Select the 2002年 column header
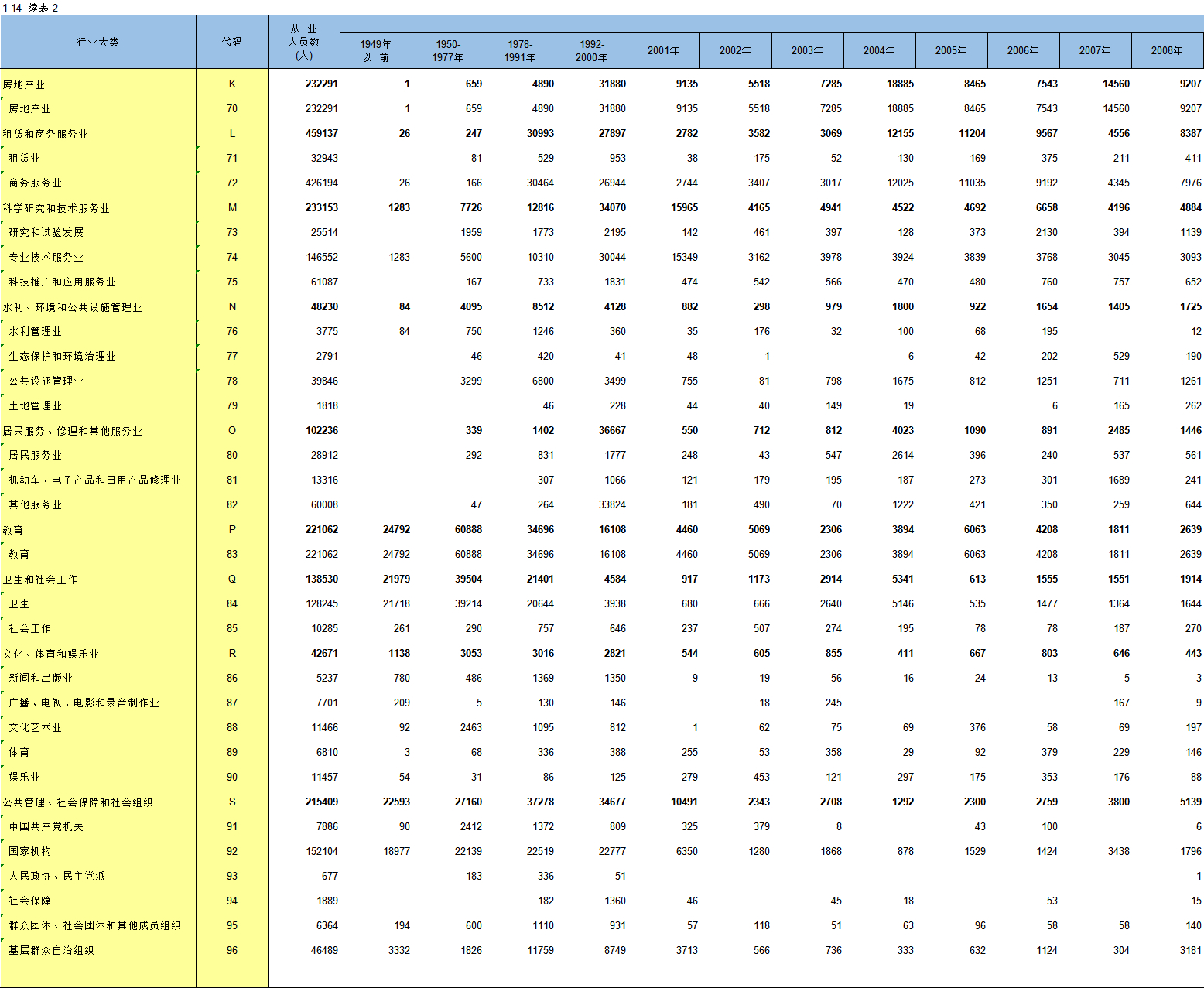The height and width of the screenshot is (988, 1204). pos(736,51)
